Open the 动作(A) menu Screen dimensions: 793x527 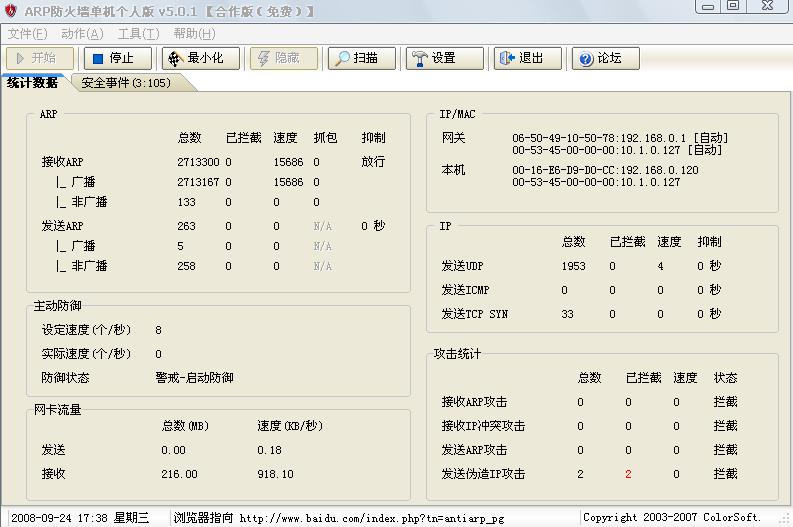81,33
